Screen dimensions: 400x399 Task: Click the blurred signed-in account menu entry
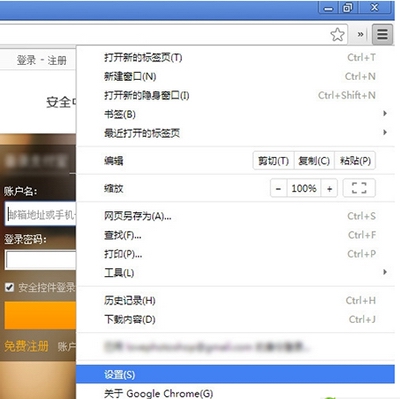(x=235, y=347)
